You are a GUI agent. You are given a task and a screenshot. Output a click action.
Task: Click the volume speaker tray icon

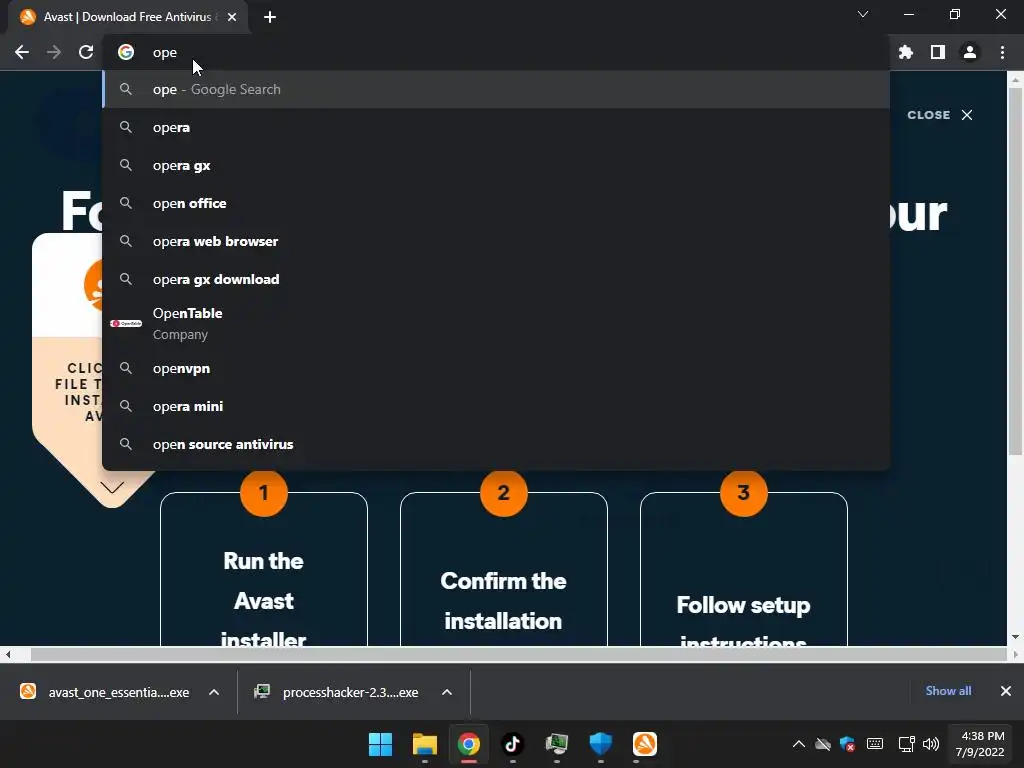[931, 744]
